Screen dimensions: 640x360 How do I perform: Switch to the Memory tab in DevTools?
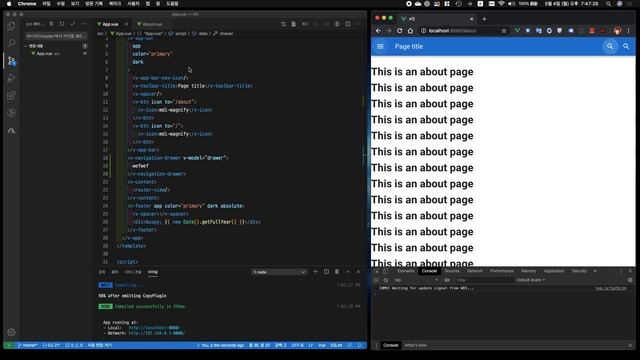click(x=528, y=271)
